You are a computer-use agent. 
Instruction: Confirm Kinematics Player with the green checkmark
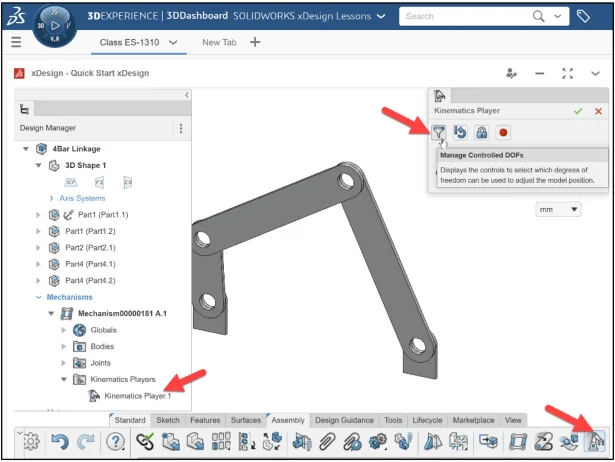click(x=578, y=110)
